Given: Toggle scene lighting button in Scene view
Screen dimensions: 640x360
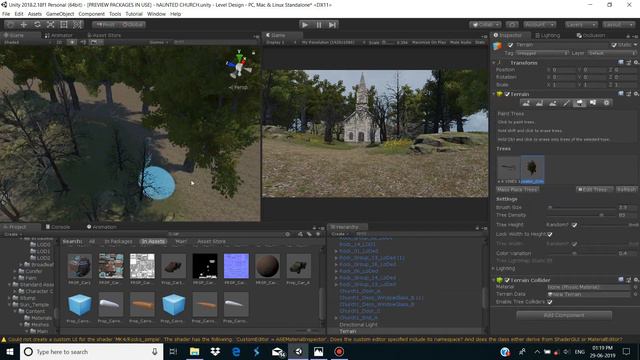Looking at the screenshot, I should pos(72,42).
